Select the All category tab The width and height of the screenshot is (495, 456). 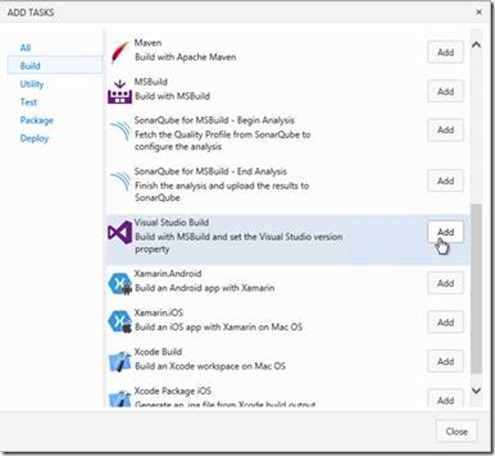25,48
